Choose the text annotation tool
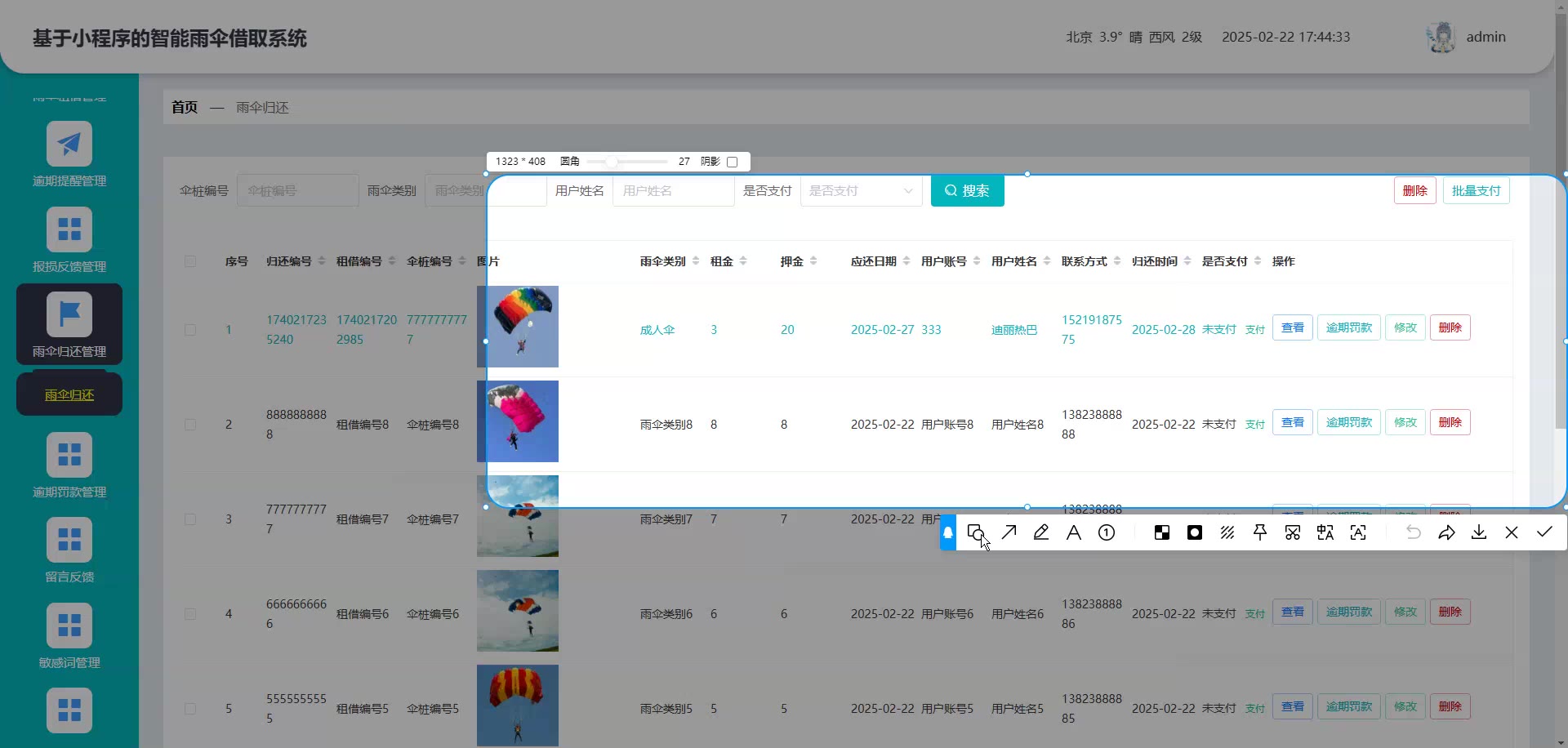 (1074, 532)
